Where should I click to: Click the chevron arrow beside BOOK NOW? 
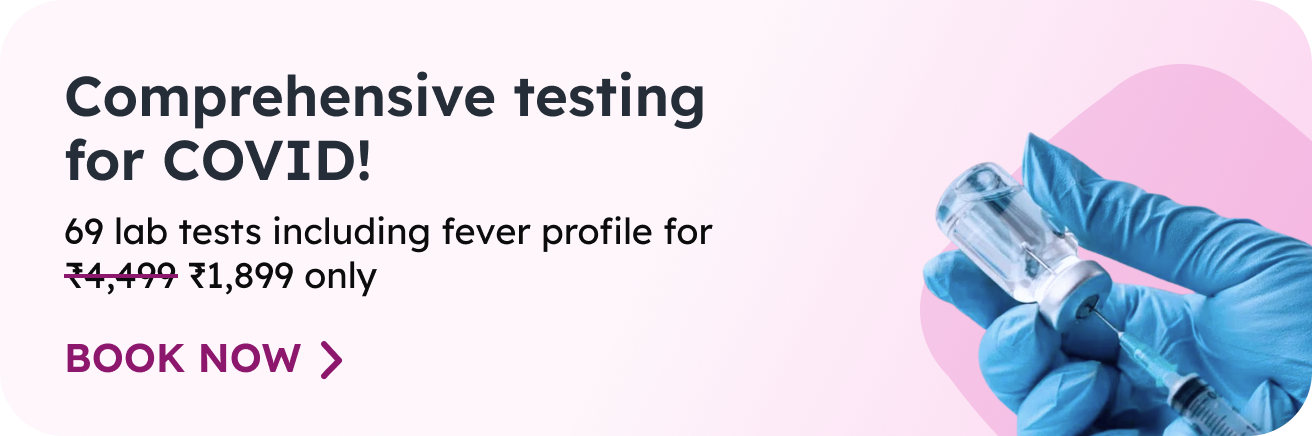332,360
